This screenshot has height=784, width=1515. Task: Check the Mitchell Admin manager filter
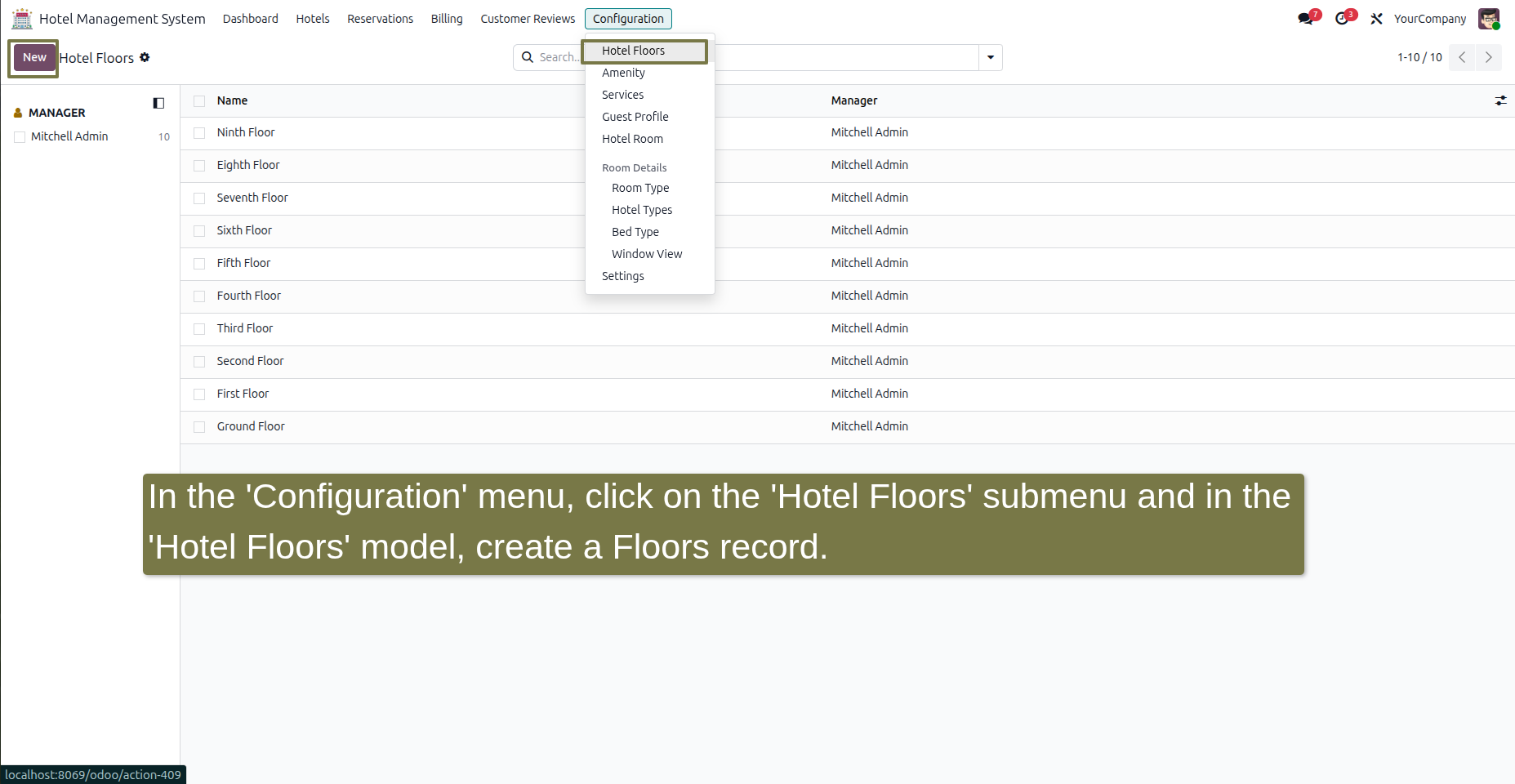(x=20, y=137)
